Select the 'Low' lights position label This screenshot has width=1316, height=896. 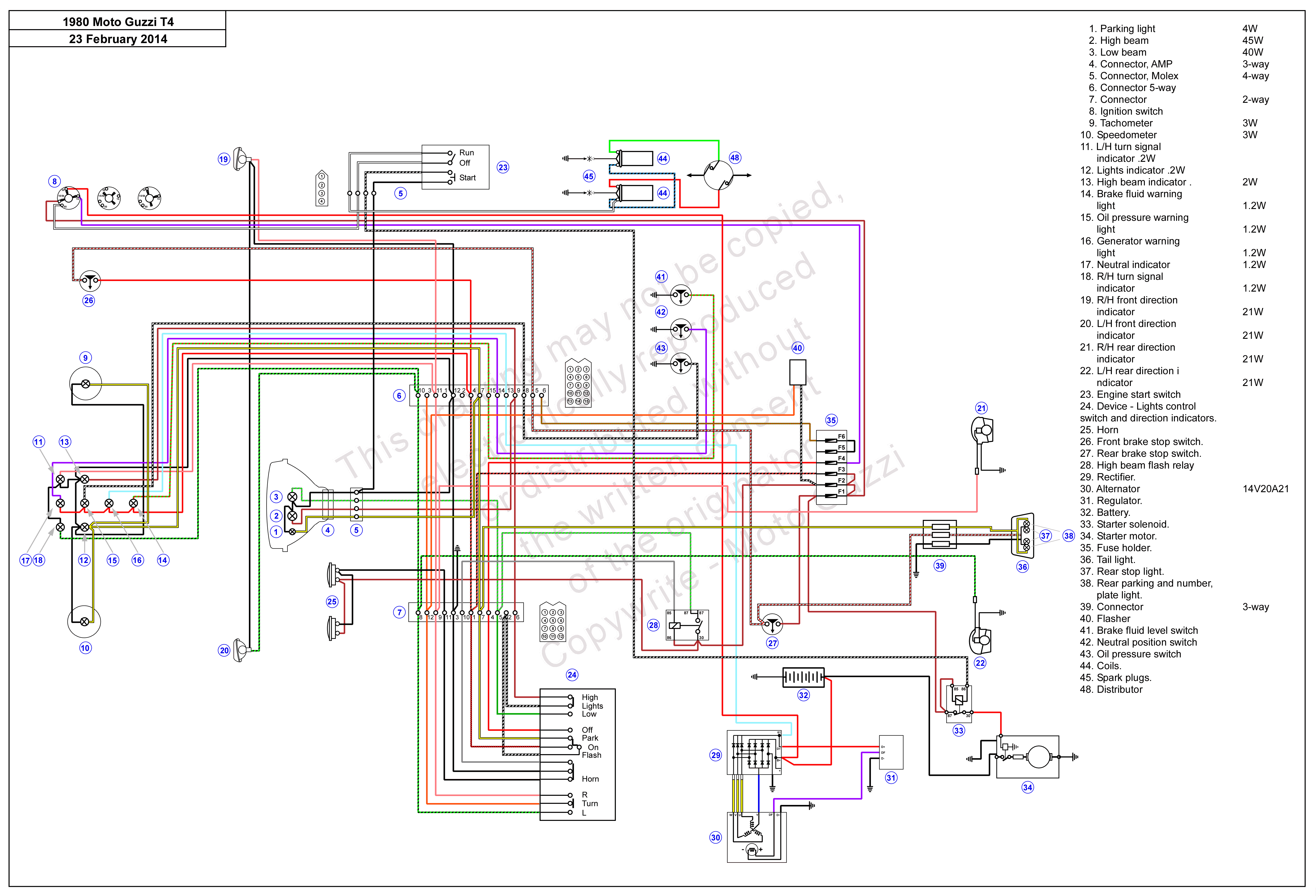(589, 714)
